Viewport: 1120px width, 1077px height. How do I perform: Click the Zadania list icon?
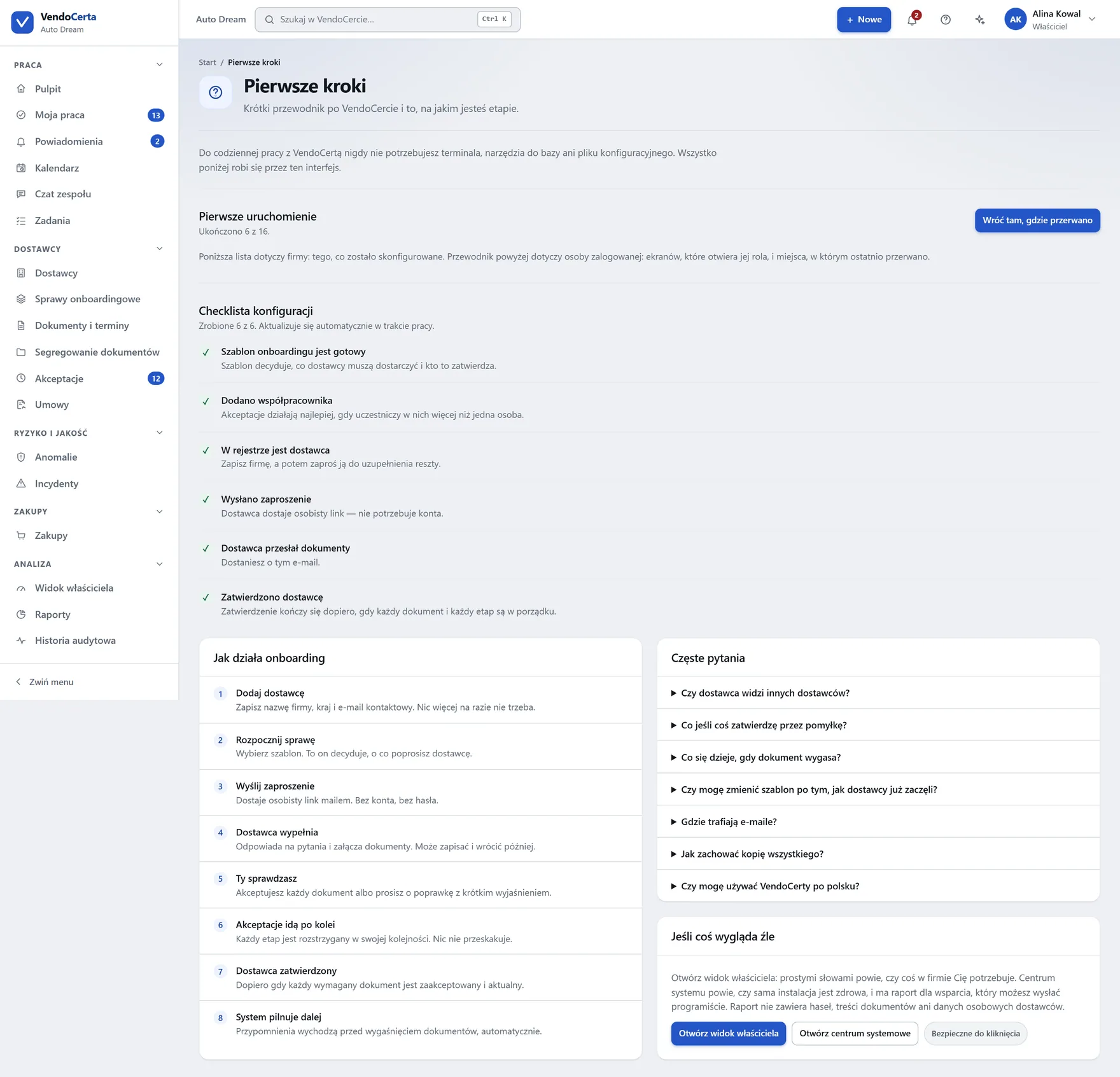[x=21, y=221]
